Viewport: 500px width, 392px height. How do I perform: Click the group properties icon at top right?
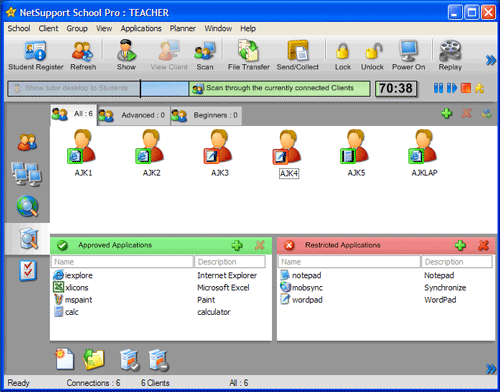(x=487, y=114)
